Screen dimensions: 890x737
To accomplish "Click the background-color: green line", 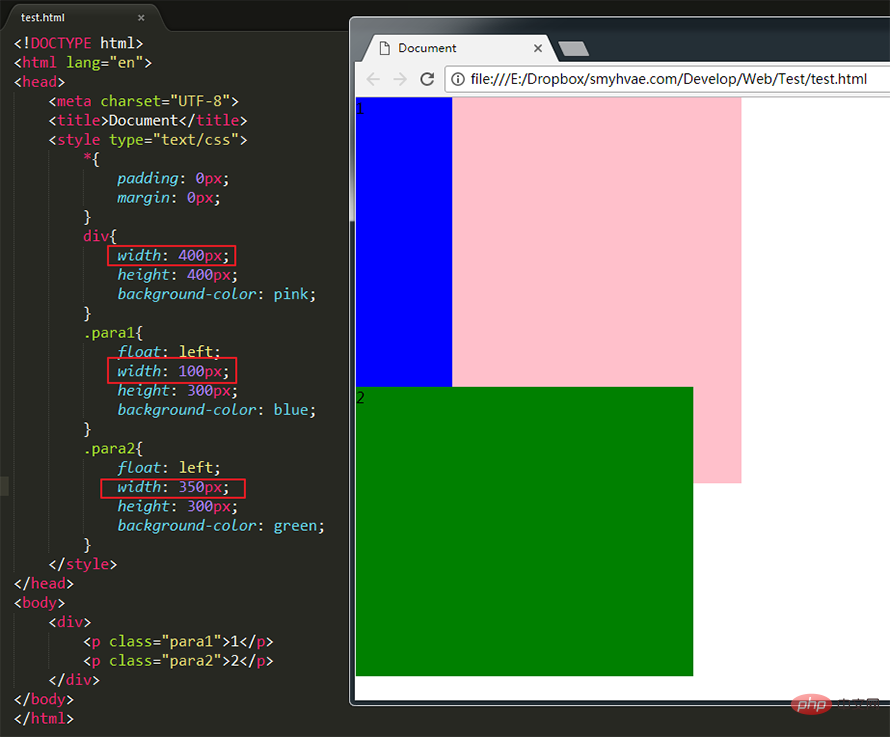I will (221, 526).
